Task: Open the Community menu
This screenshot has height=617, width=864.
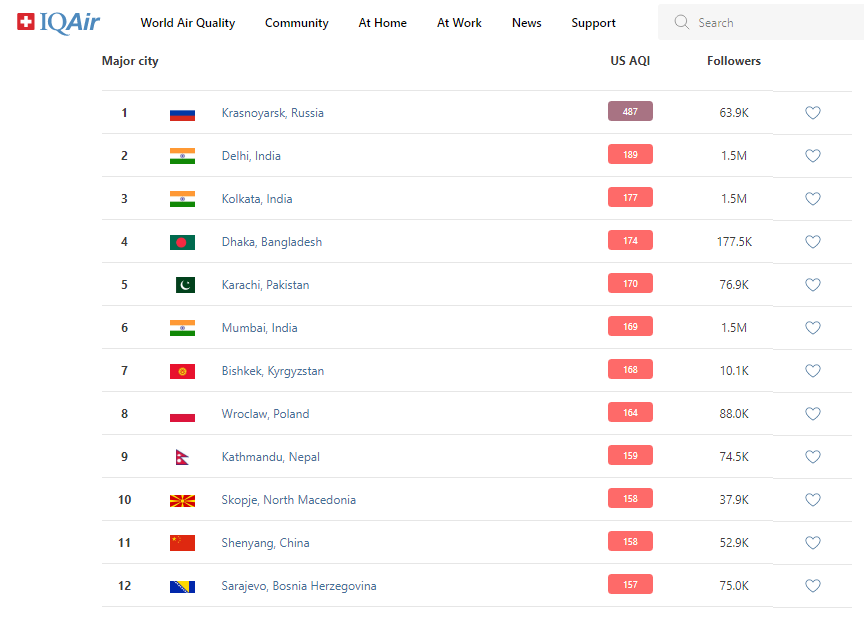Action: (297, 23)
